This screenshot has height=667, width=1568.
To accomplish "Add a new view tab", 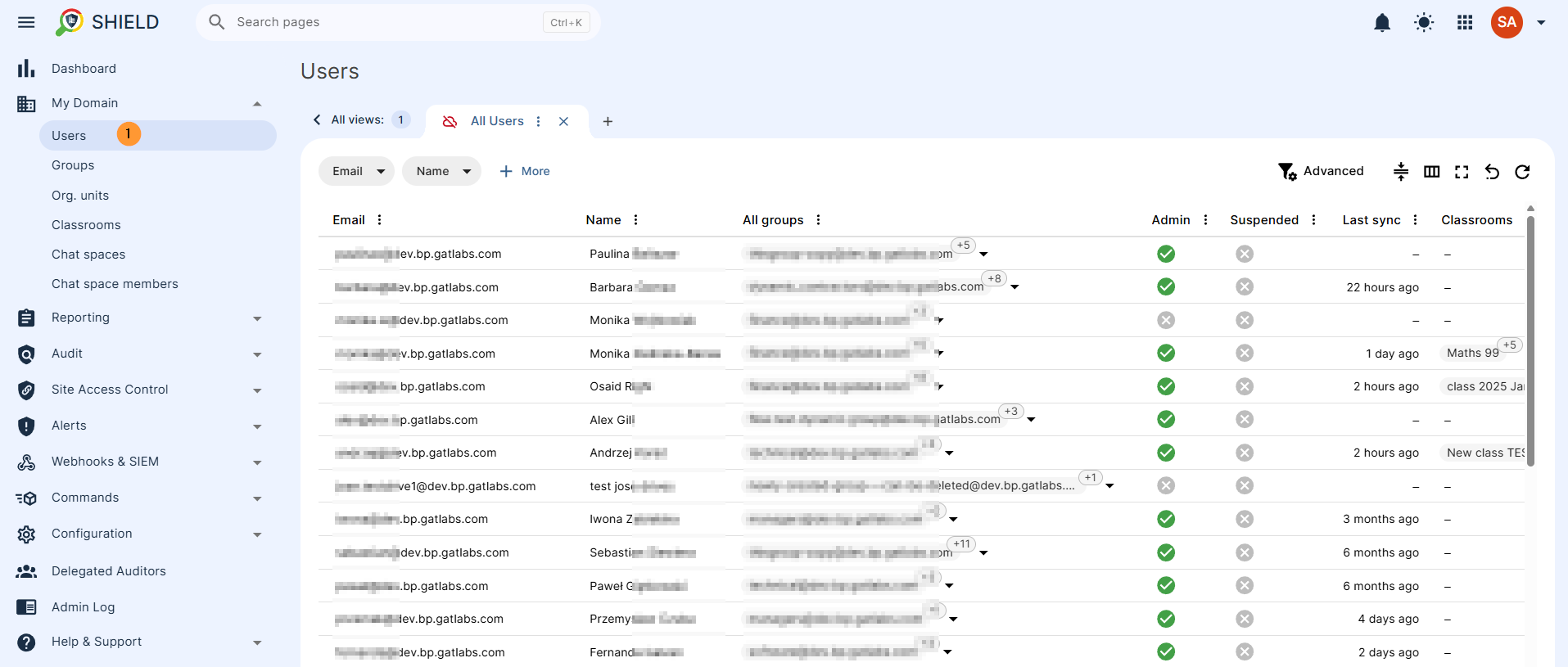I will (x=608, y=121).
